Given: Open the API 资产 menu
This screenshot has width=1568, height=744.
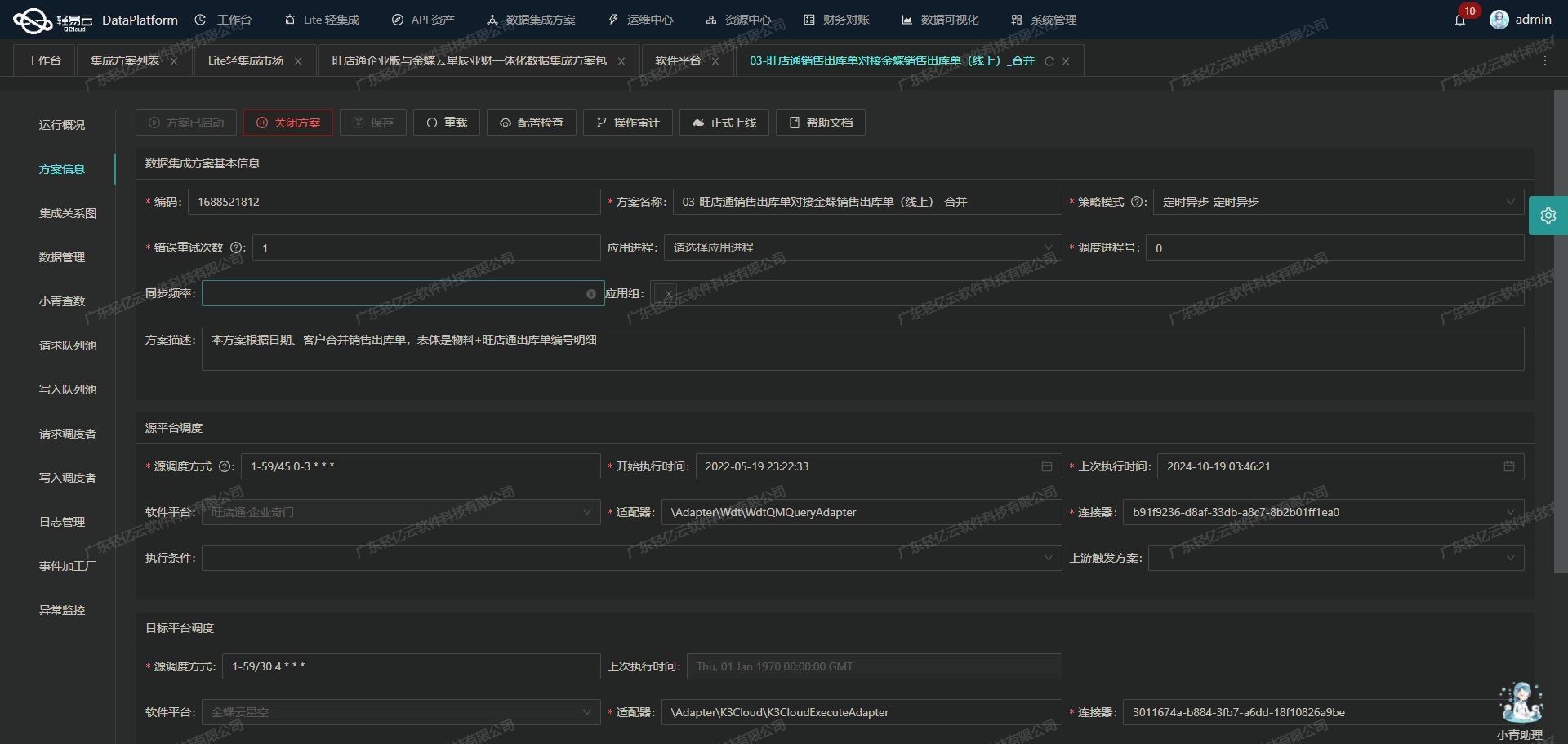Looking at the screenshot, I should 423,20.
